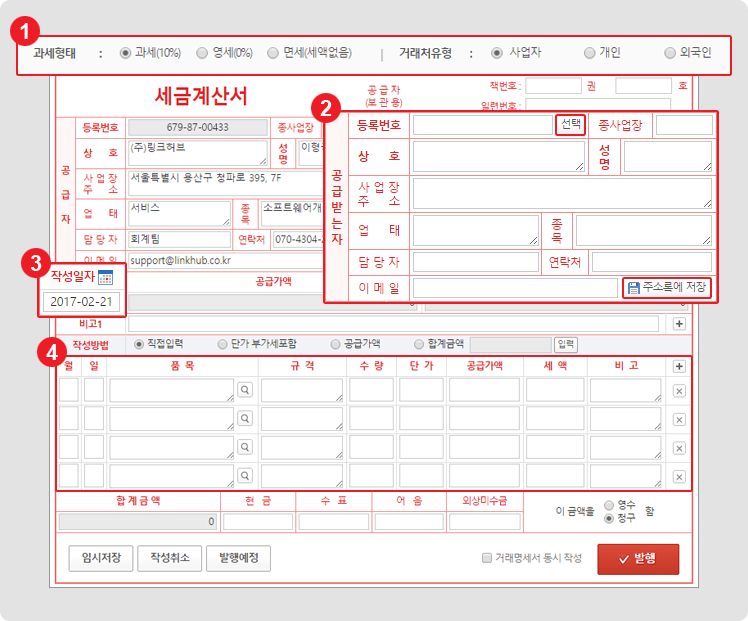748x621 pixels.
Task: Click recipient 등록번호 input field
Action: point(483,125)
